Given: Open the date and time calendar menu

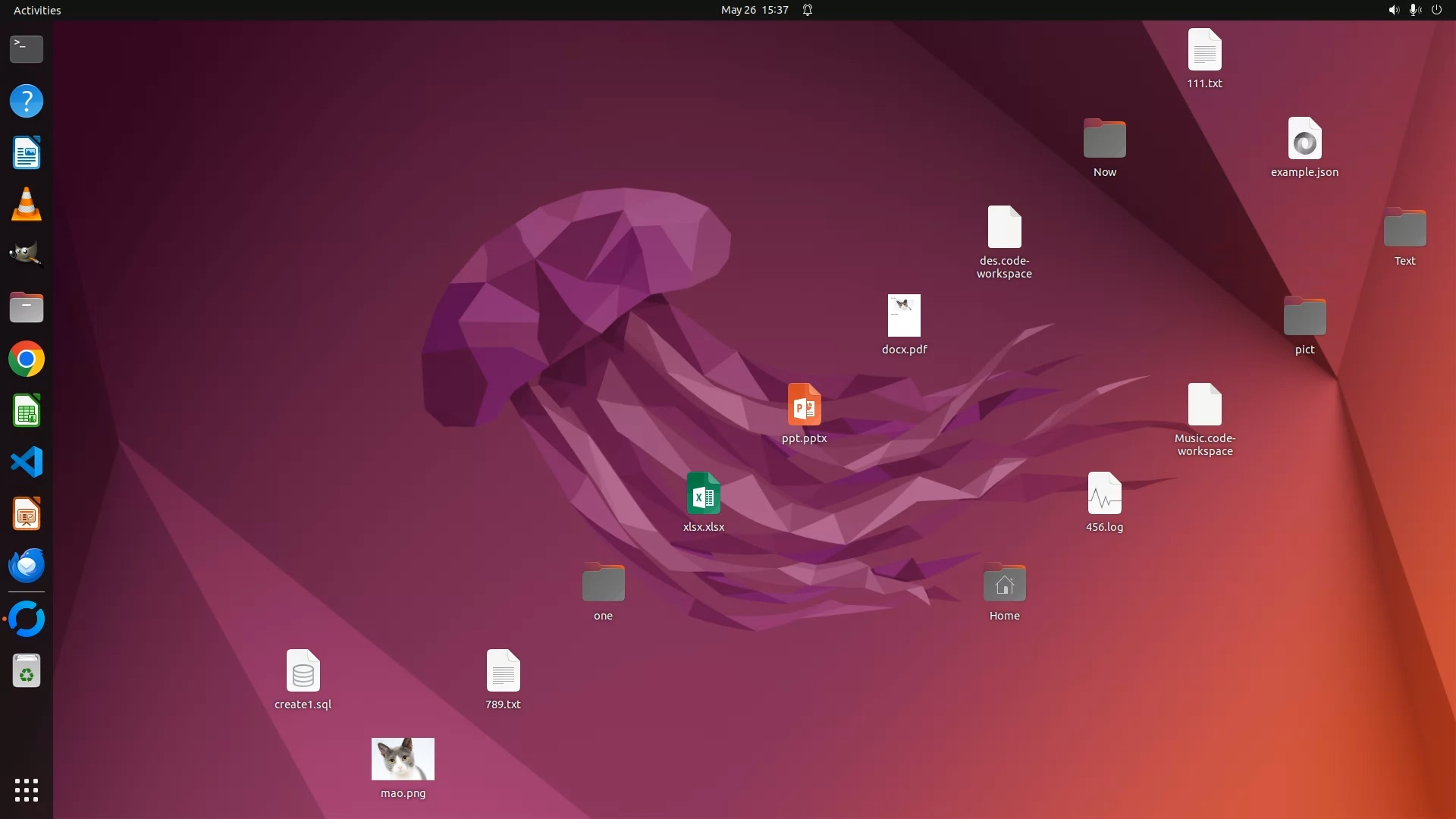Looking at the screenshot, I should [754, 10].
